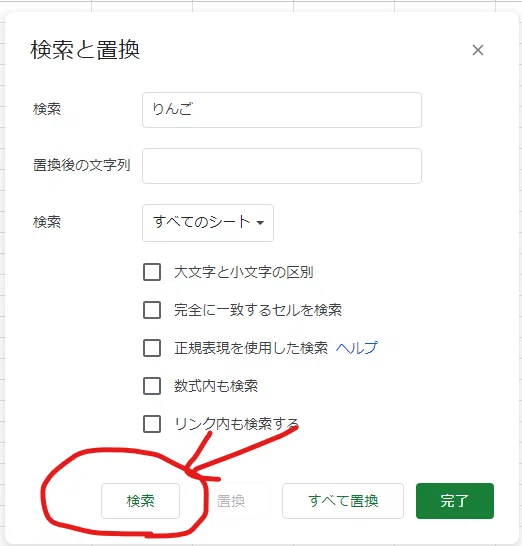Enable リンク内も検索する checkbox

[x=152, y=424]
